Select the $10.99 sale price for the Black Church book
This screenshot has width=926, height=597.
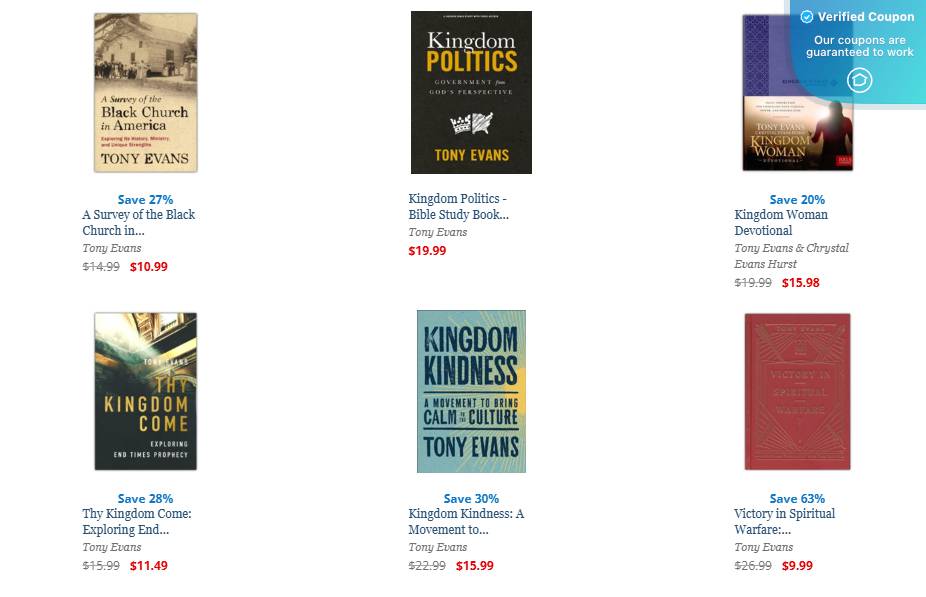pos(149,266)
